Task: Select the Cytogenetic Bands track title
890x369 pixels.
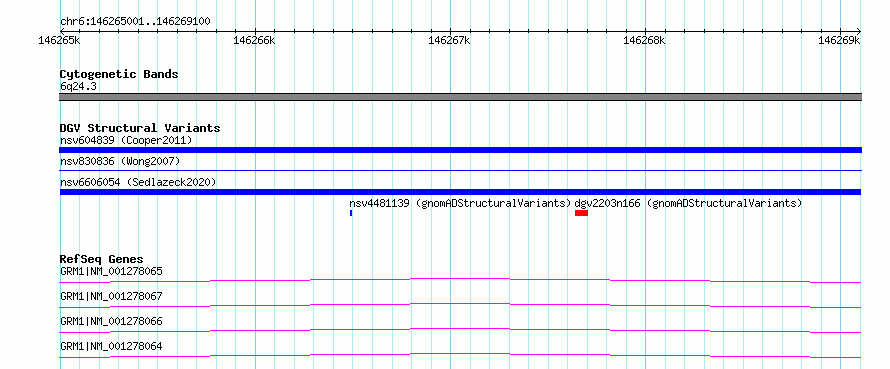Action: (x=119, y=74)
